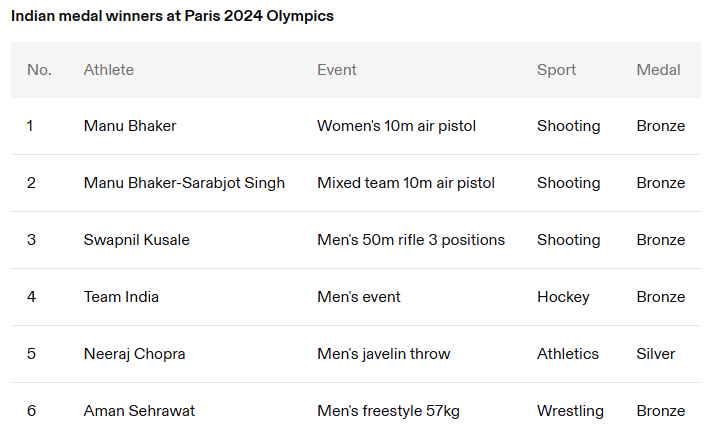Click the Men's freestyle 57kg event cell
This screenshot has width=710, height=433.
[388, 411]
